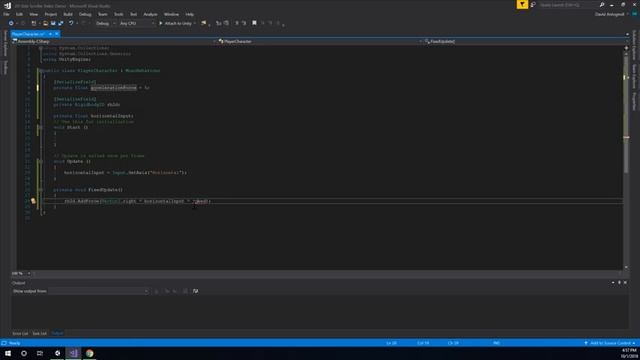Screen dimensions: 640x360
Task: Open the Test menu
Action: click(x=133, y=14)
